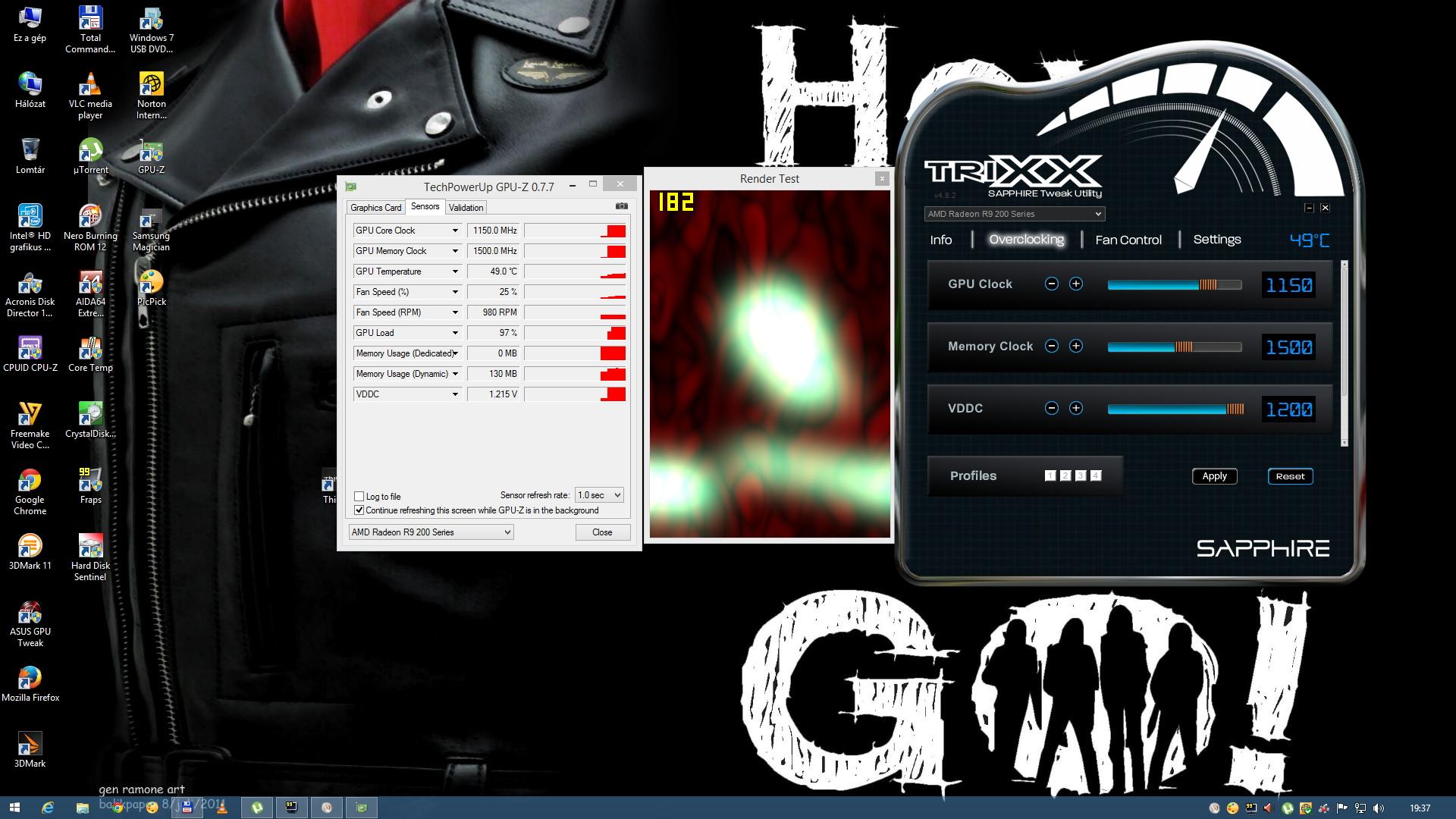Image resolution: width=1456 pixels, height=819 pixels.
Task: Open Acronis Disk Director desktop icon
Action: (x=30, y=294)
